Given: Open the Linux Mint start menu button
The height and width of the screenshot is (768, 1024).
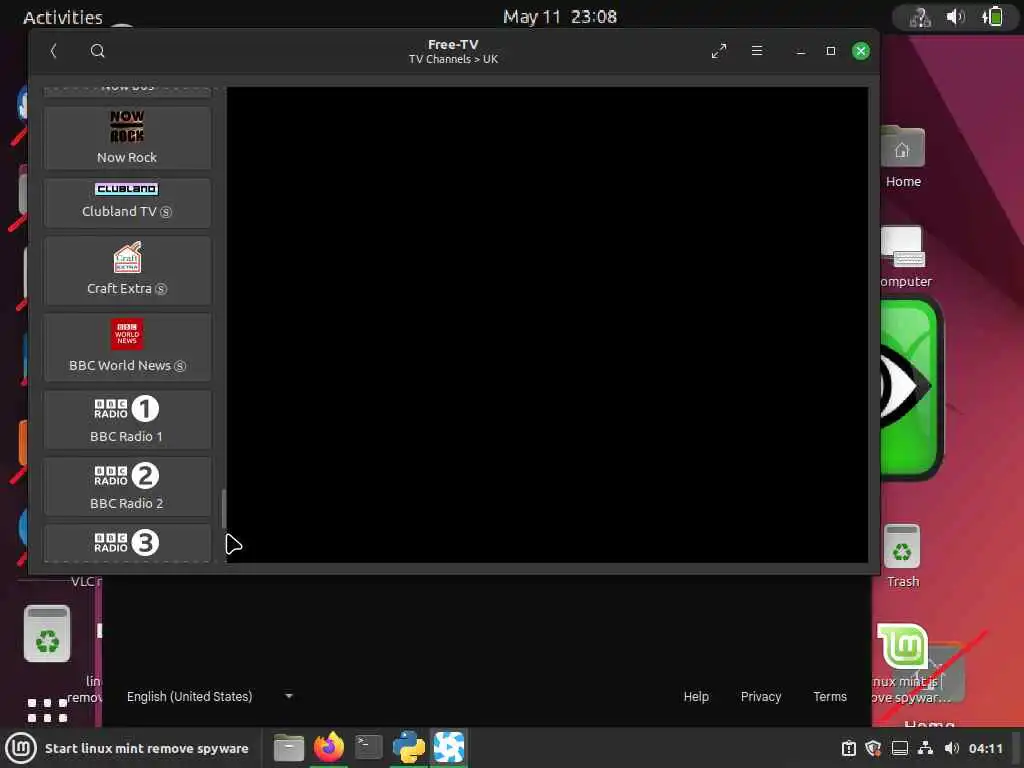Looking at the screenshot, I should (21, 748).
